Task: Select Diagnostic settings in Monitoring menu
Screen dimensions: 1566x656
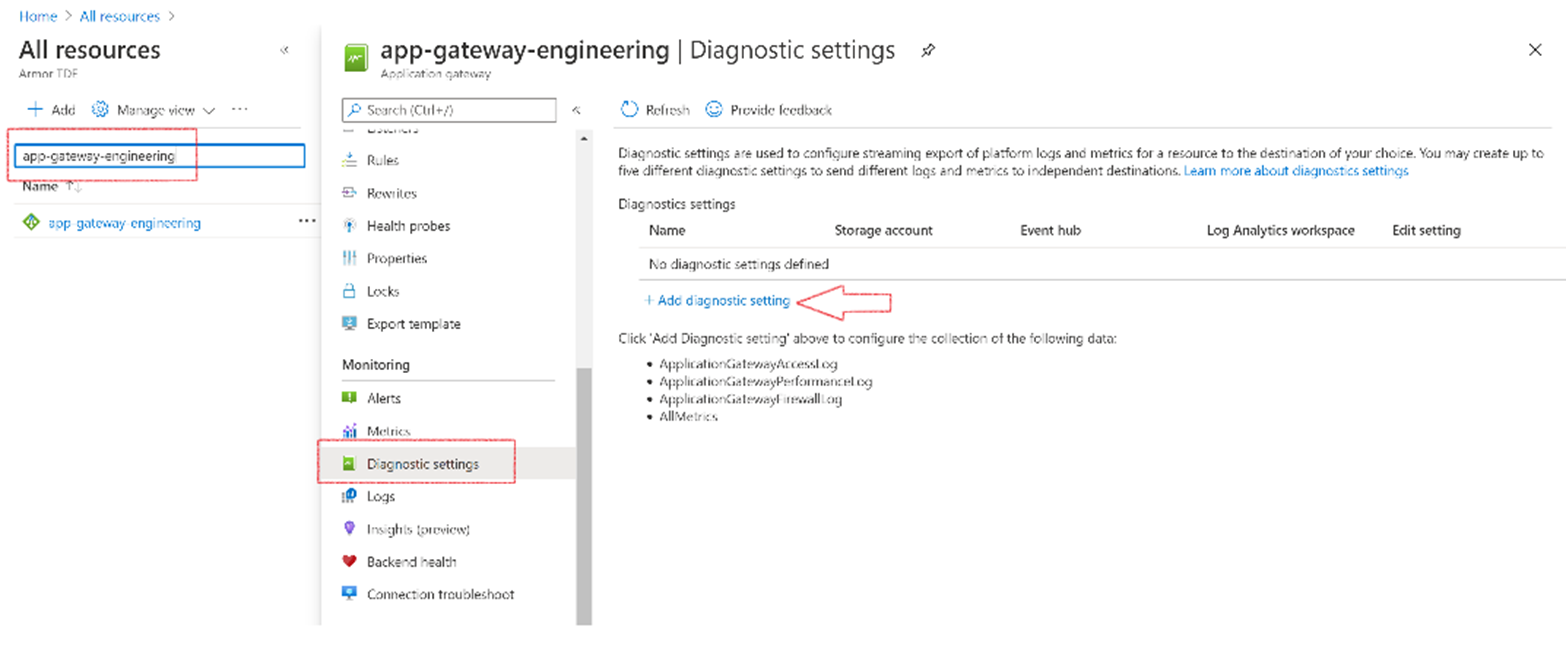Action: [x=422, y=464]
